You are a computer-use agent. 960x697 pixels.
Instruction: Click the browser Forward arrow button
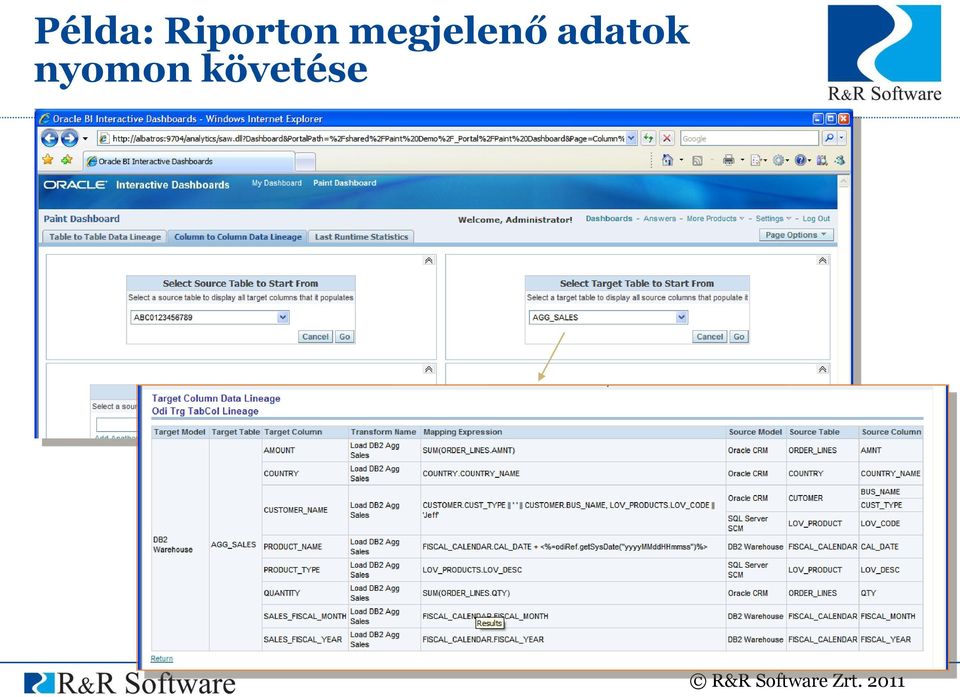[x=69, y=138]
